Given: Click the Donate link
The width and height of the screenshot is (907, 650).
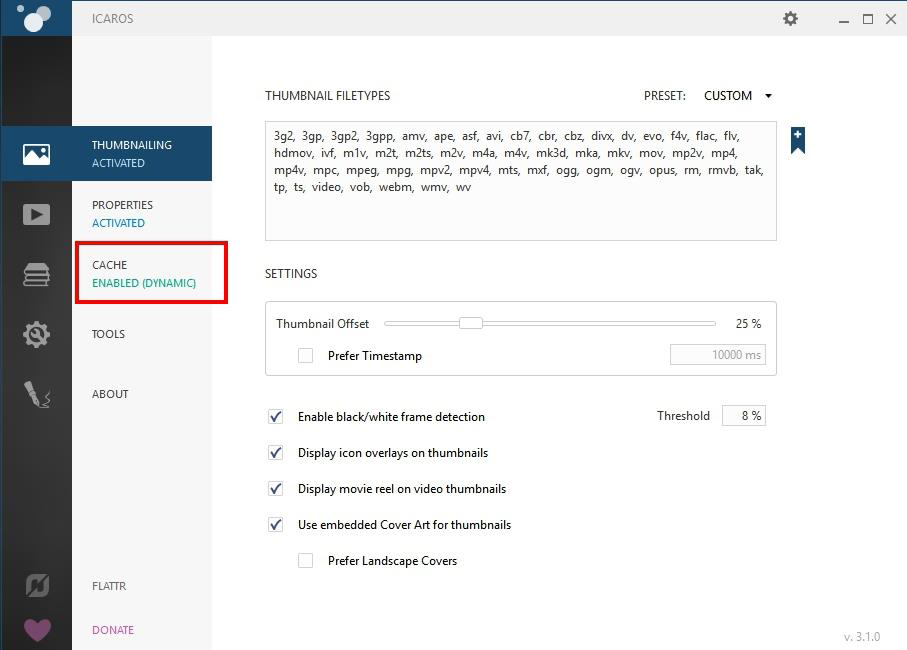Looking at the screenshot, I should tap(113, 630).
